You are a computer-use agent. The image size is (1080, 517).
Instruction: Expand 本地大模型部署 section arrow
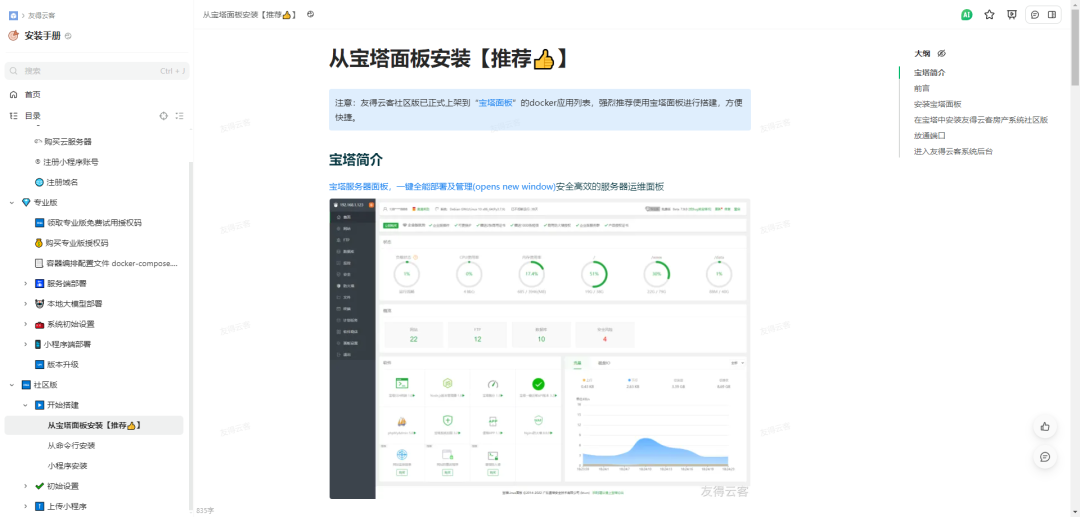pos(25,304)
